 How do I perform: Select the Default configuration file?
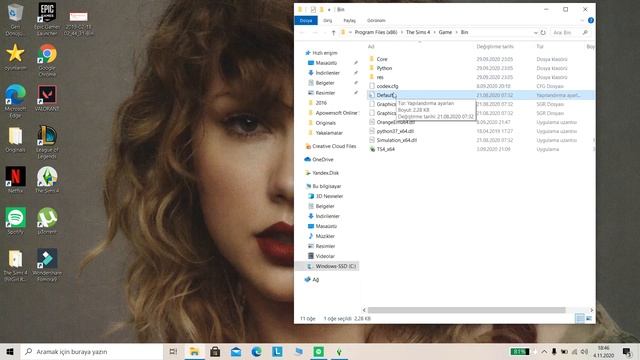pos(480,95)
